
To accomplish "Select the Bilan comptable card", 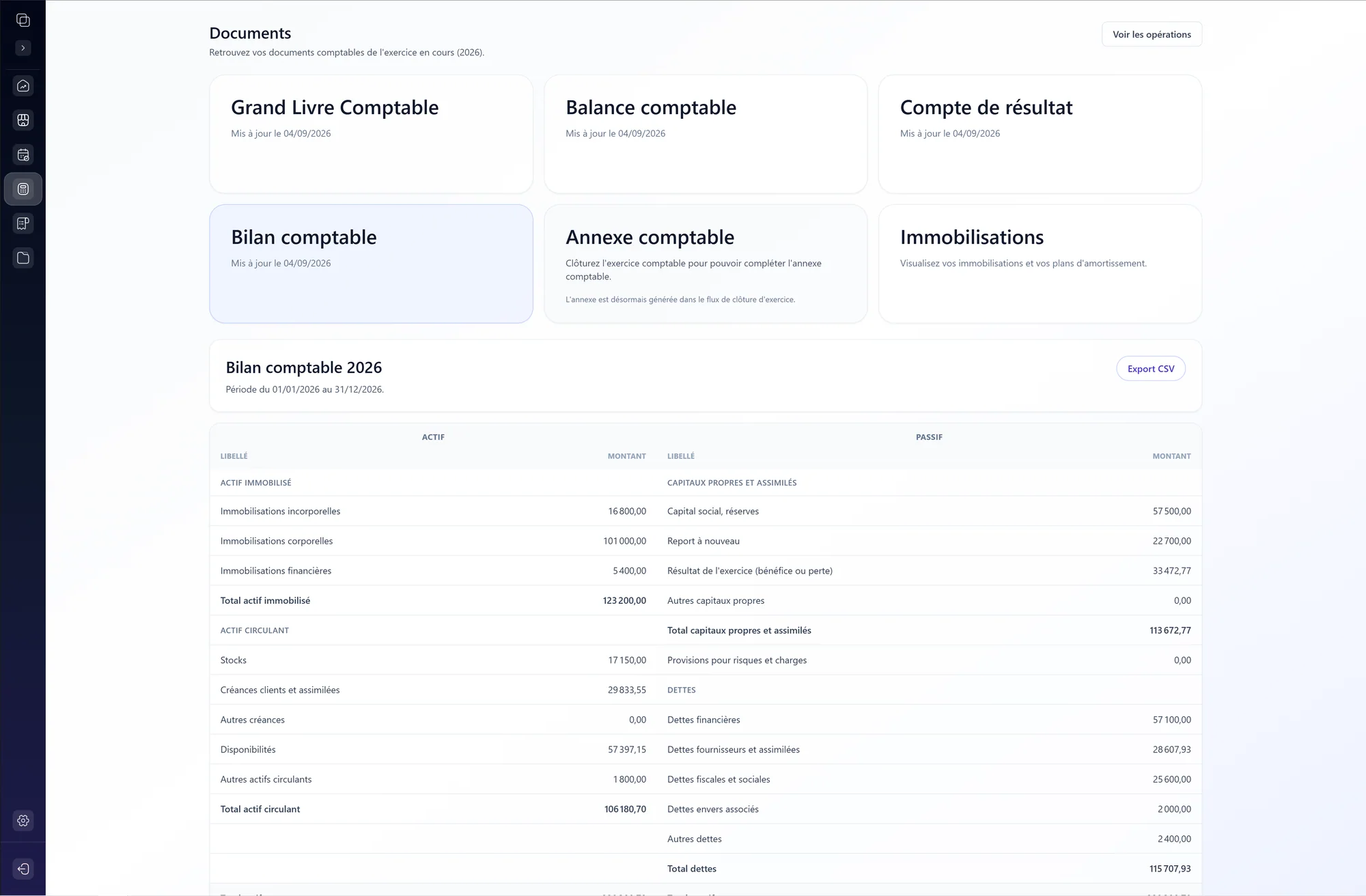I will 371,264.
